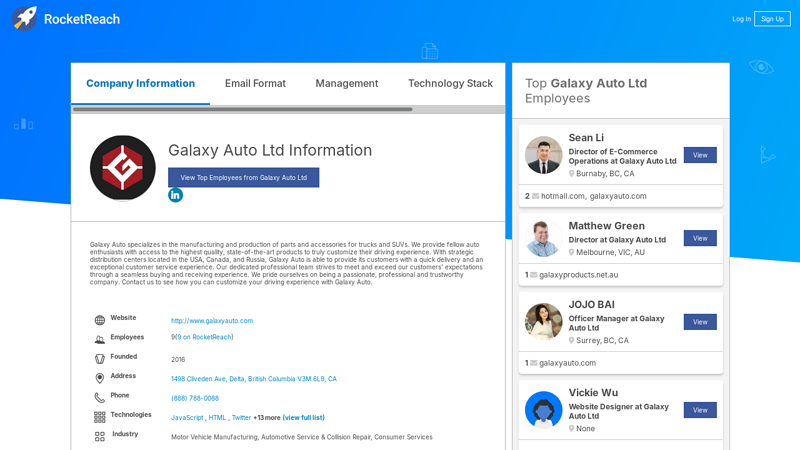This screenshot has width=800, height=450.
Task: View Sean Li's profile
Action: (x=700, y=155)
